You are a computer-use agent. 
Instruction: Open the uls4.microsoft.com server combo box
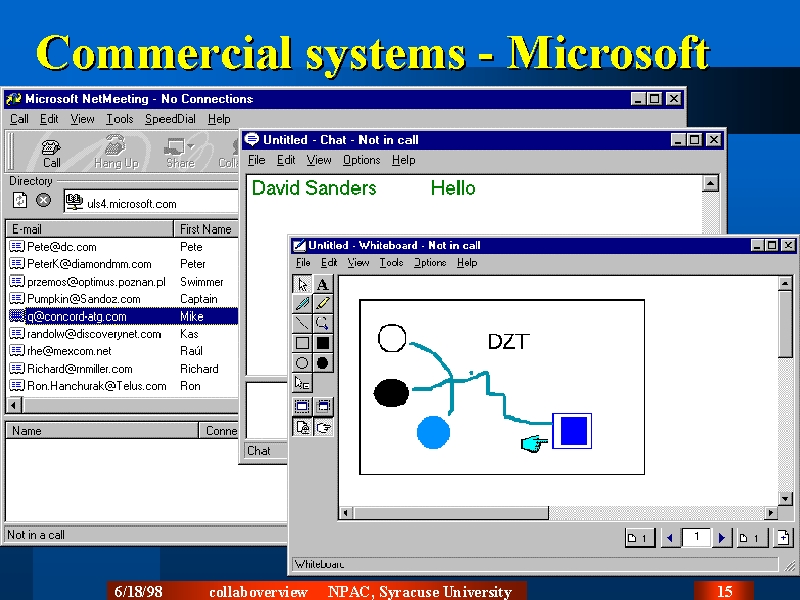tap(152, 202)
